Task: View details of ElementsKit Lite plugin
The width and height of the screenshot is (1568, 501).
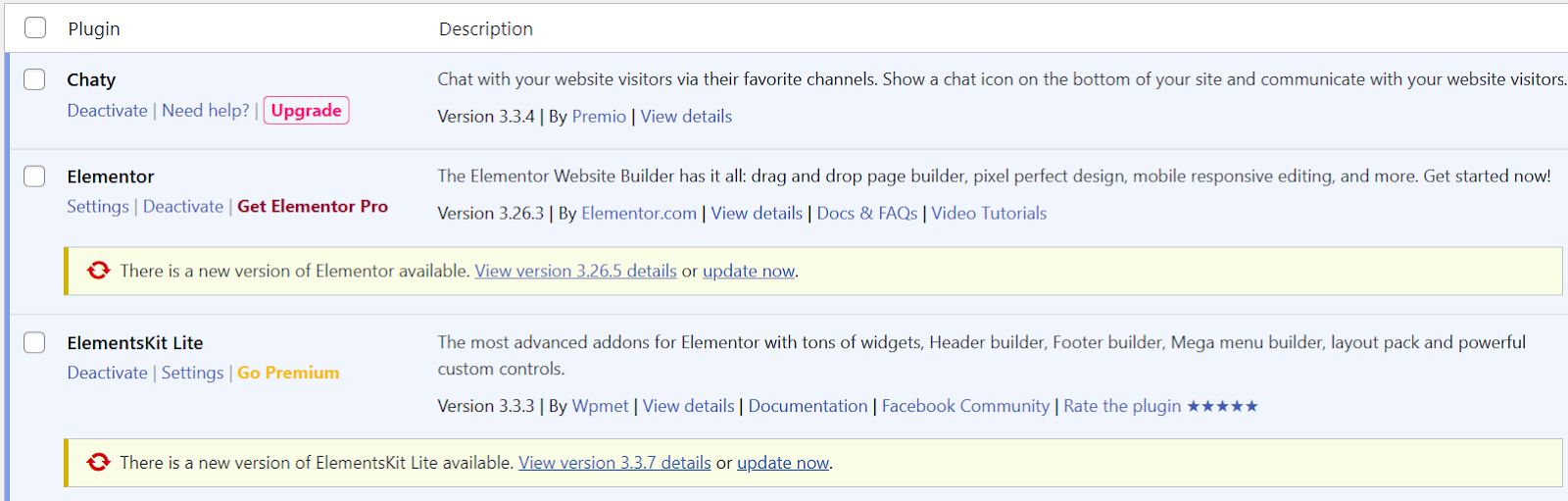Action: pos(688,407)
